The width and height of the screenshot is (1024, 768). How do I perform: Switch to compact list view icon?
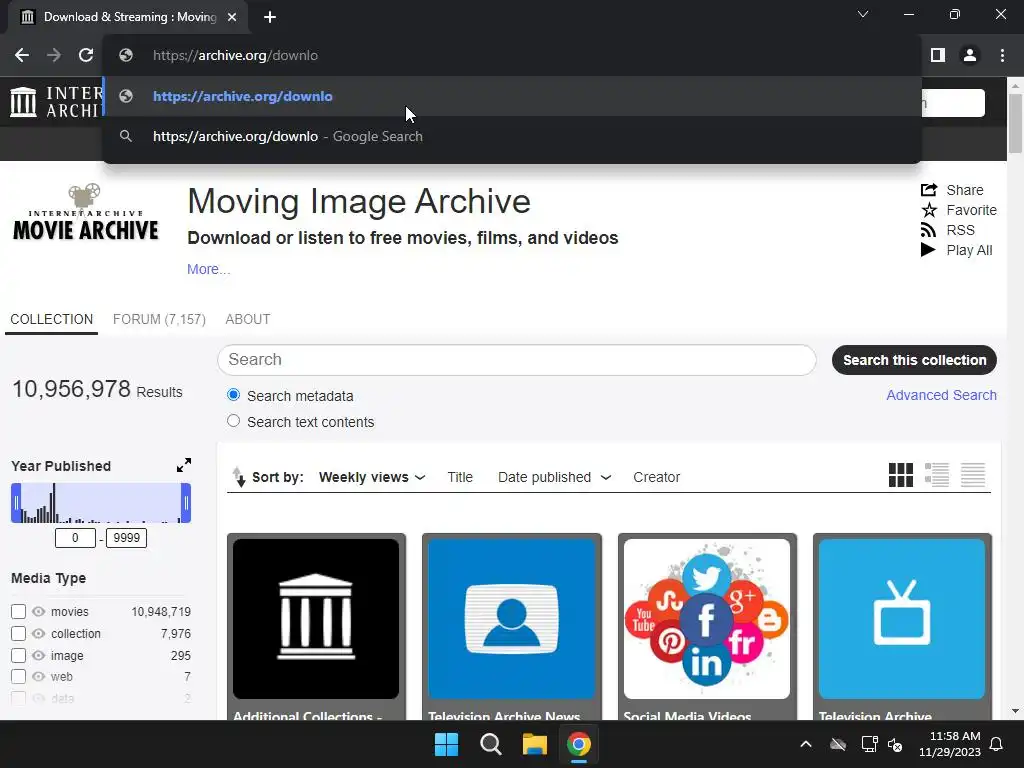(972, 475)
